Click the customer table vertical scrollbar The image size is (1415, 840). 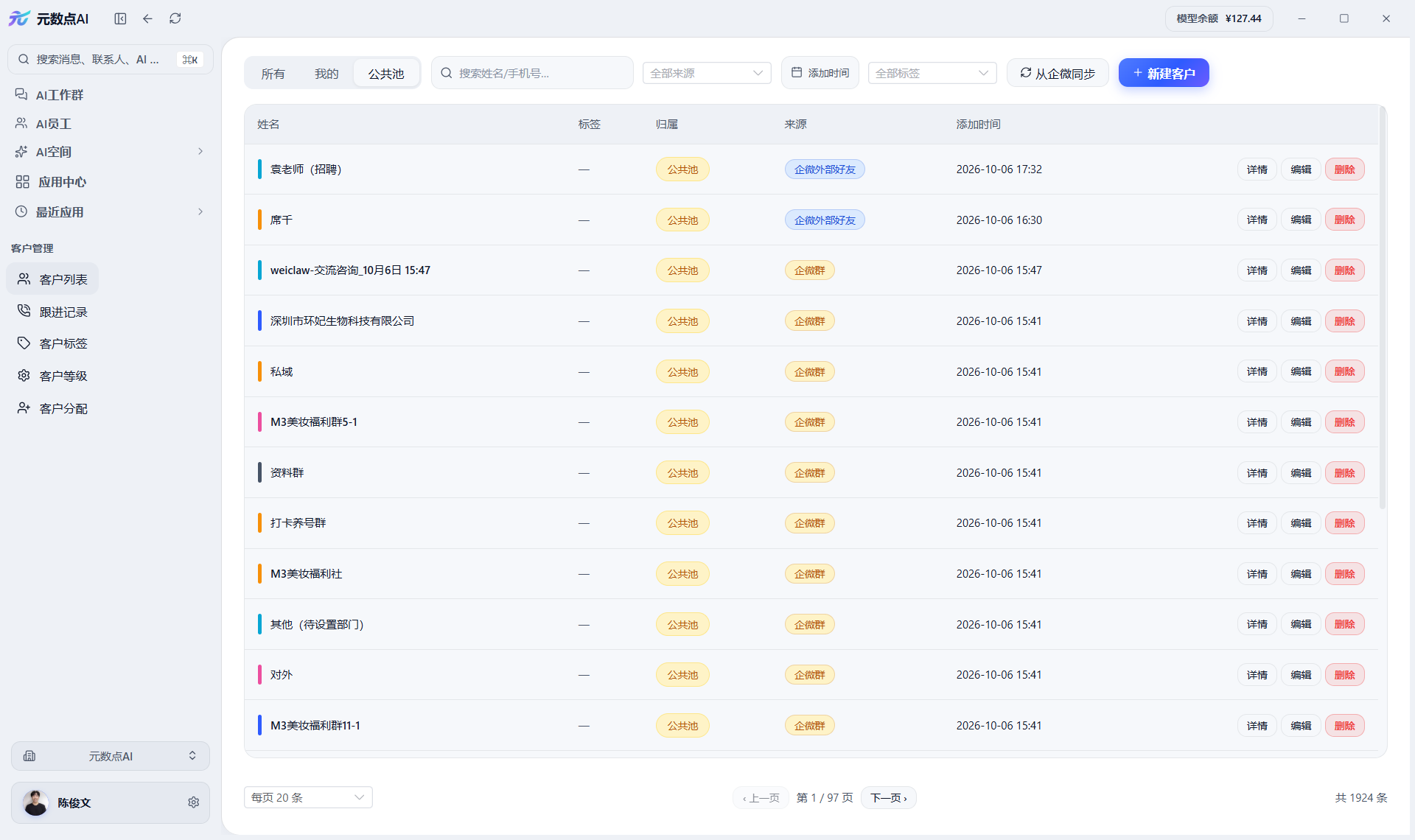click(1383, 309)
